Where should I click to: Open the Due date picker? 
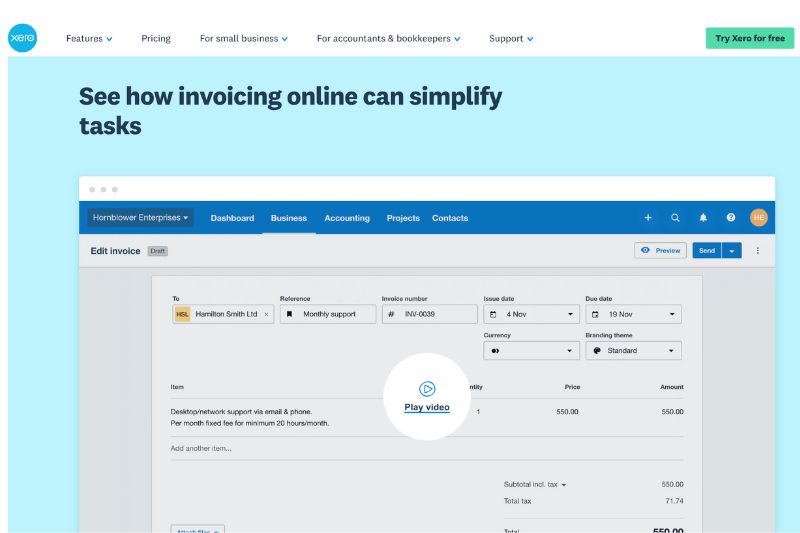[x=633, y=314]
